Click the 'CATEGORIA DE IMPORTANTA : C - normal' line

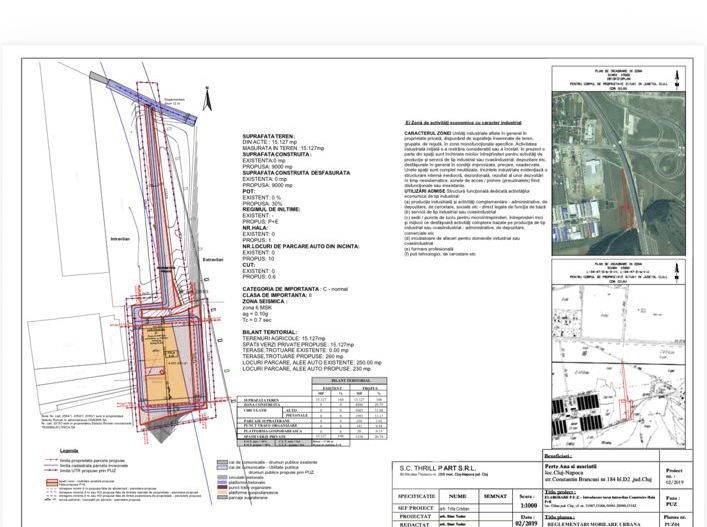[x=295, y=289]
